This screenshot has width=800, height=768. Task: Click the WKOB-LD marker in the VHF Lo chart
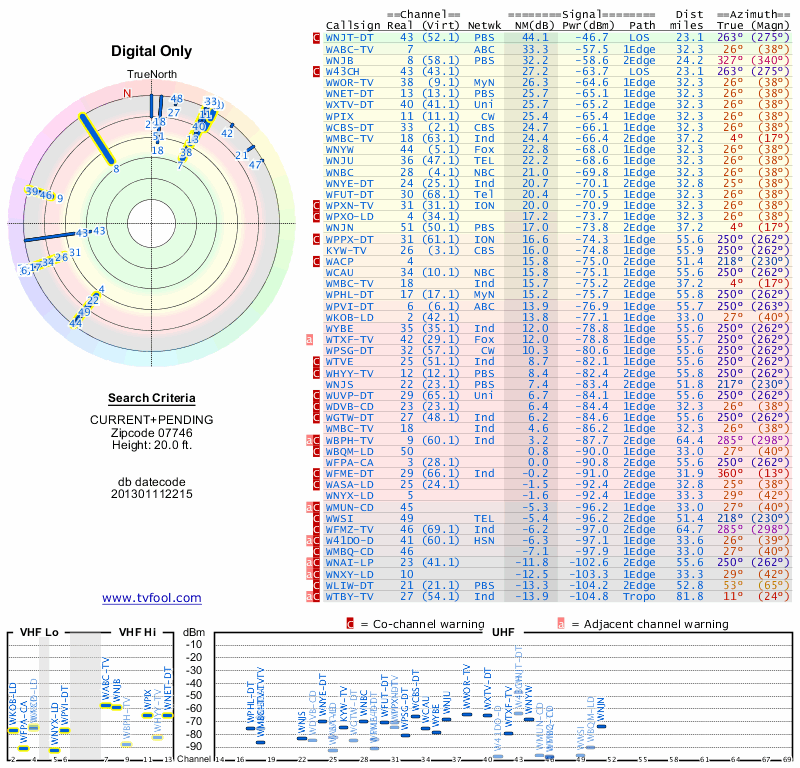point(13,731)
